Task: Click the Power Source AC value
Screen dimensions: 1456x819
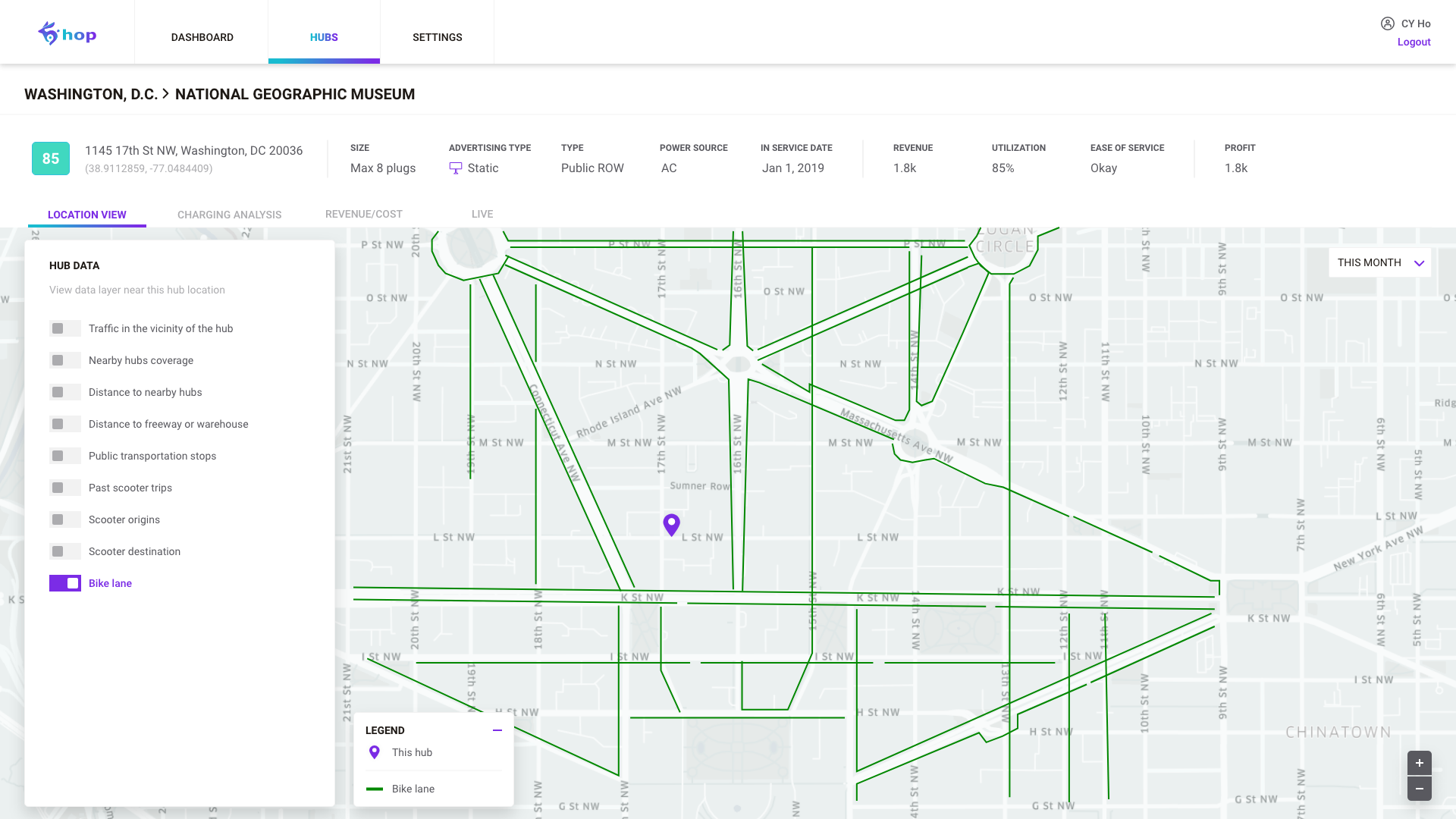Action: [669, 168]
